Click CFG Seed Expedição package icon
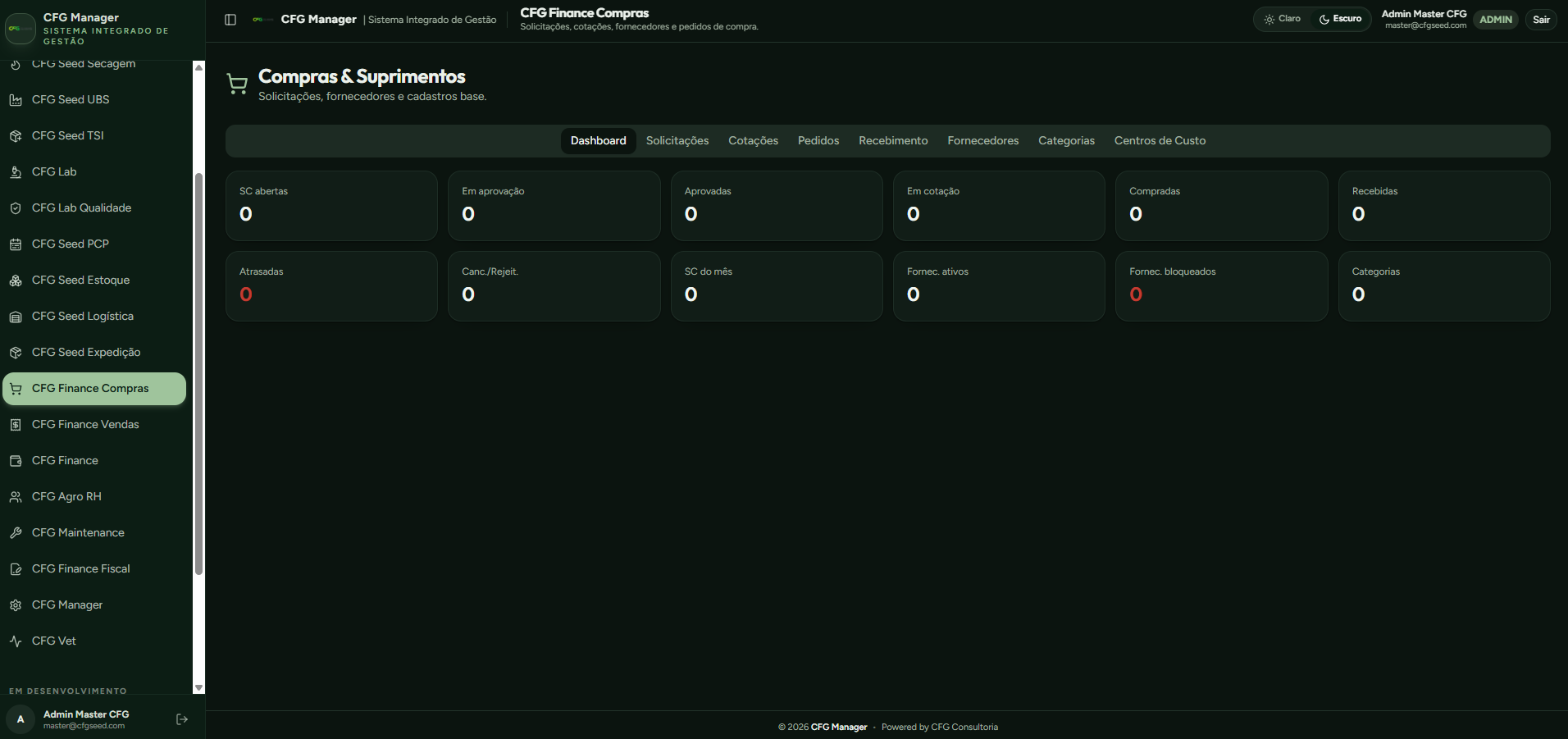Image resolution: width=1568 pixels, height=739 pixels. click(16, 353)
